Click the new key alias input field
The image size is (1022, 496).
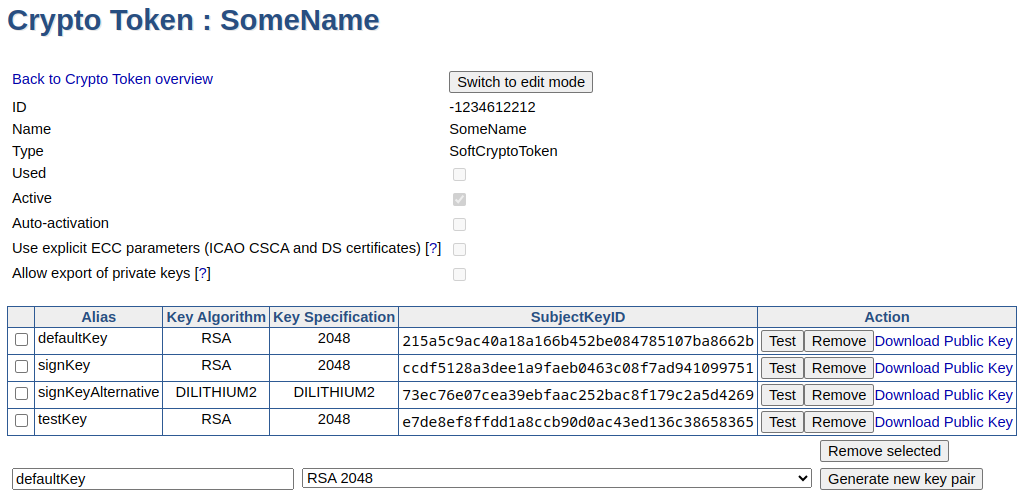pos(153,479)
